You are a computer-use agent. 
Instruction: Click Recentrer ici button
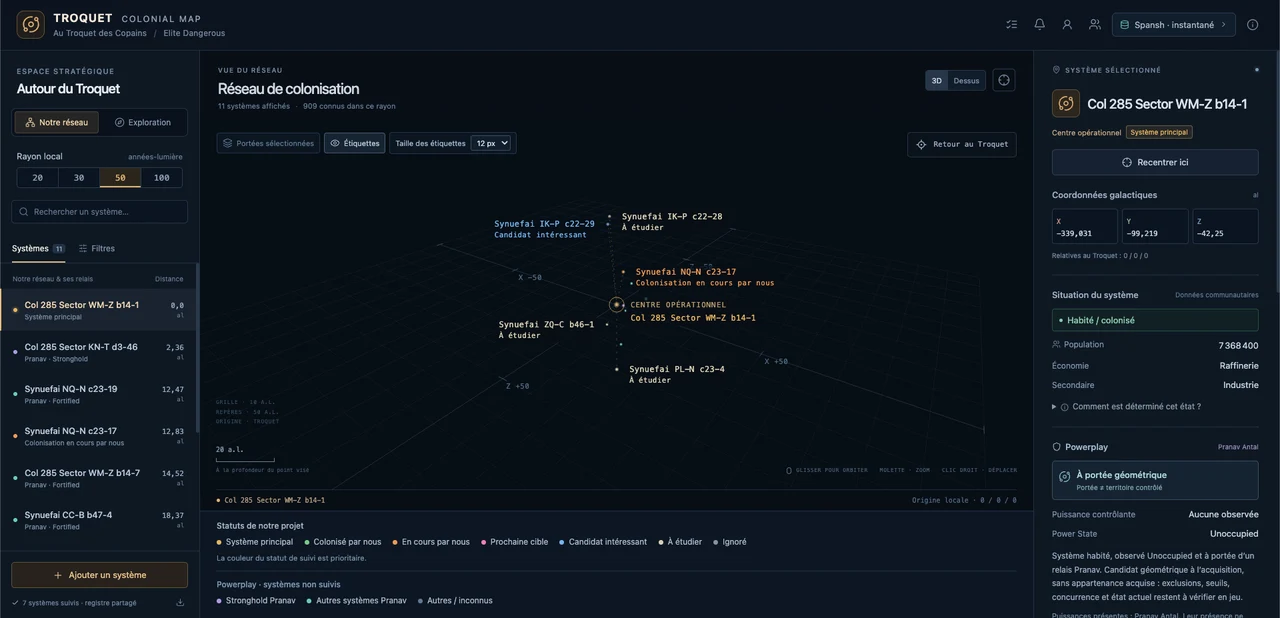(1155, 162)
